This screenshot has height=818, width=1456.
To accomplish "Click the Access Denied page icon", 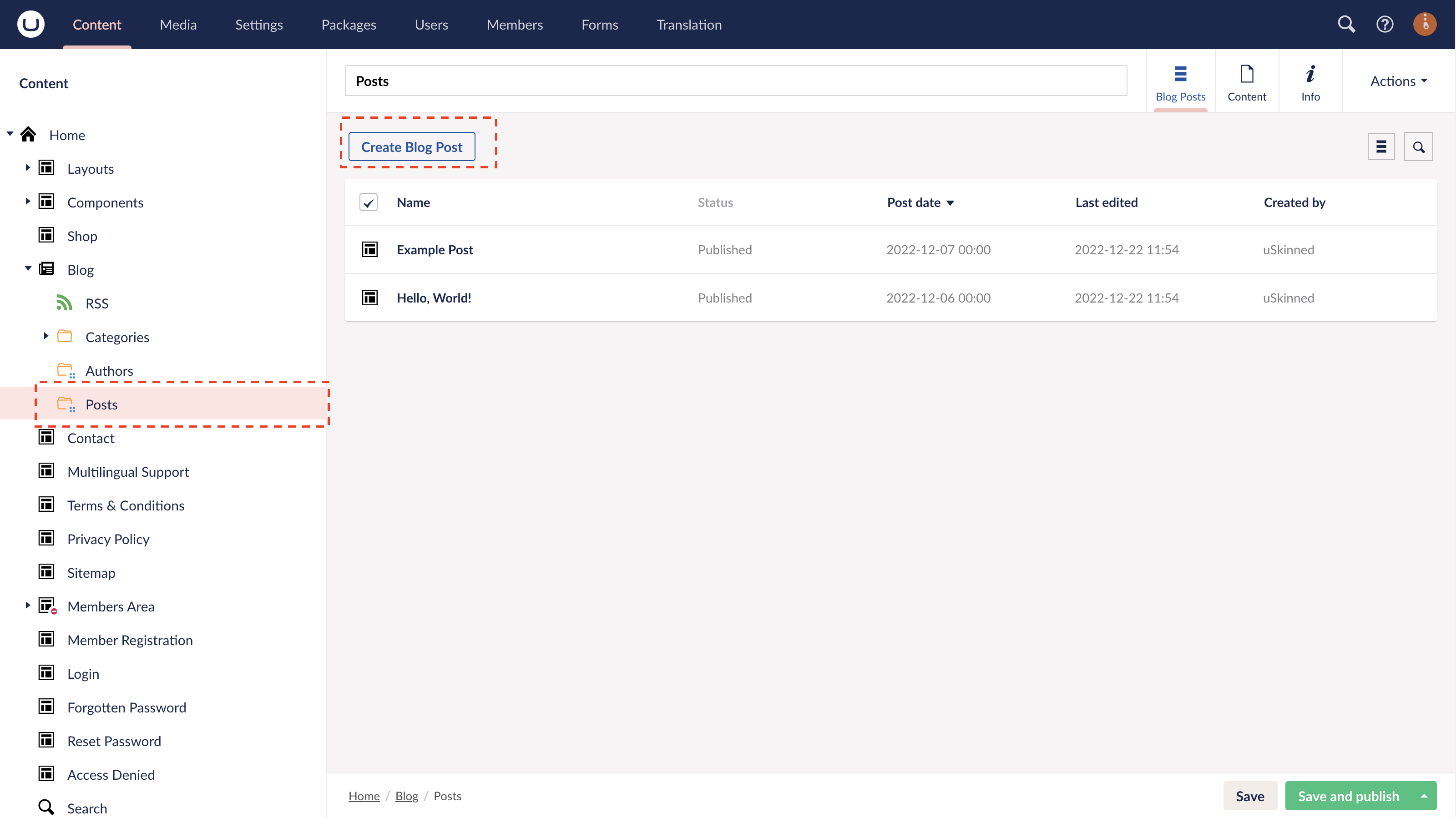I will [x=46, y=774].
